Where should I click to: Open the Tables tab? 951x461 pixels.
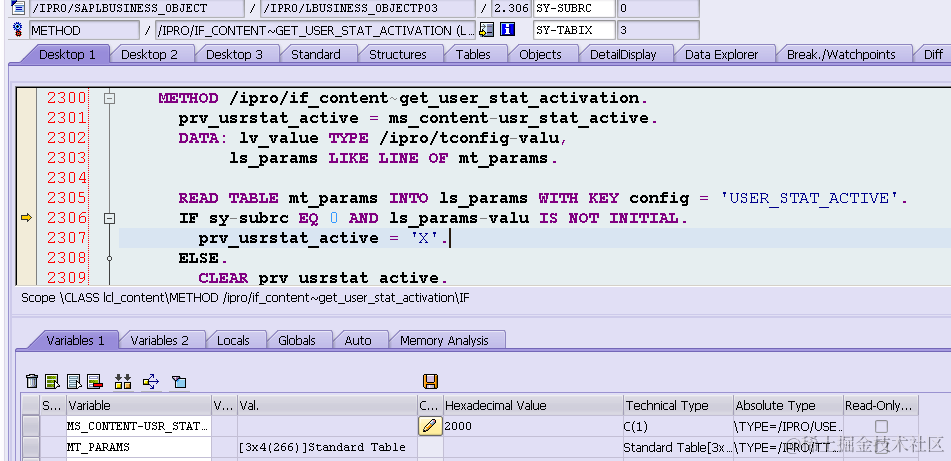(473, 55)
